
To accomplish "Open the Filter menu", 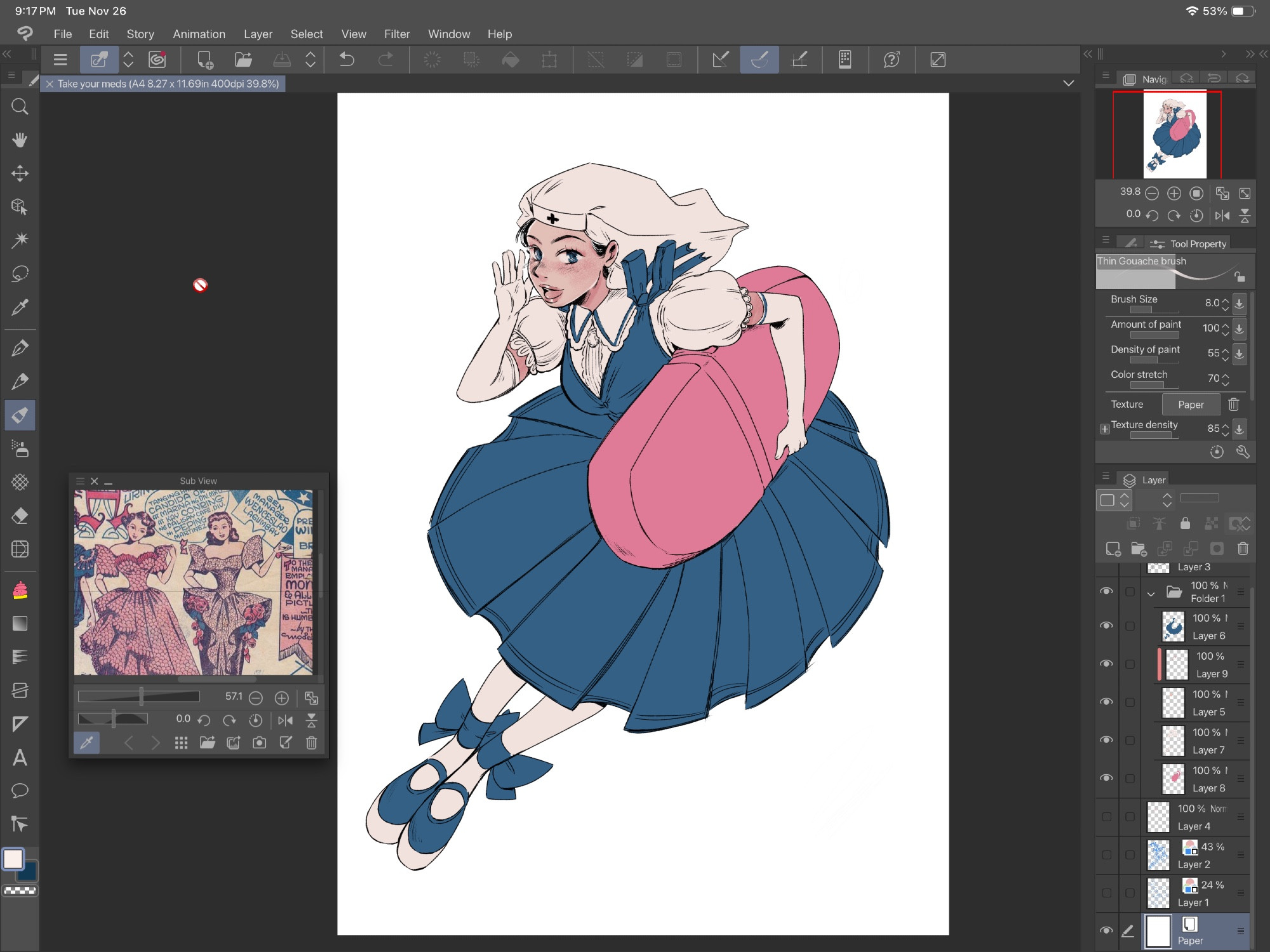I will [397, 34].
